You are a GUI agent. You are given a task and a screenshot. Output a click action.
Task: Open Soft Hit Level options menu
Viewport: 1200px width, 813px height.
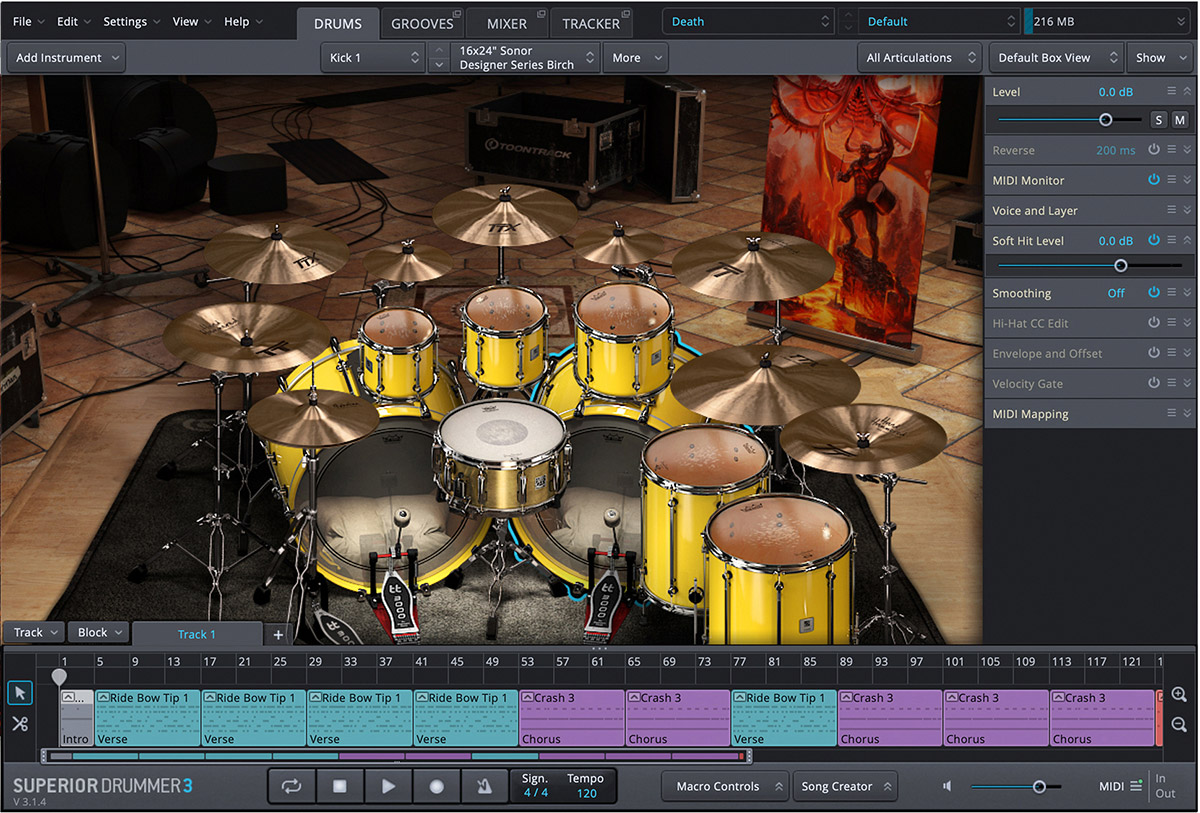tap(1172, 240)
